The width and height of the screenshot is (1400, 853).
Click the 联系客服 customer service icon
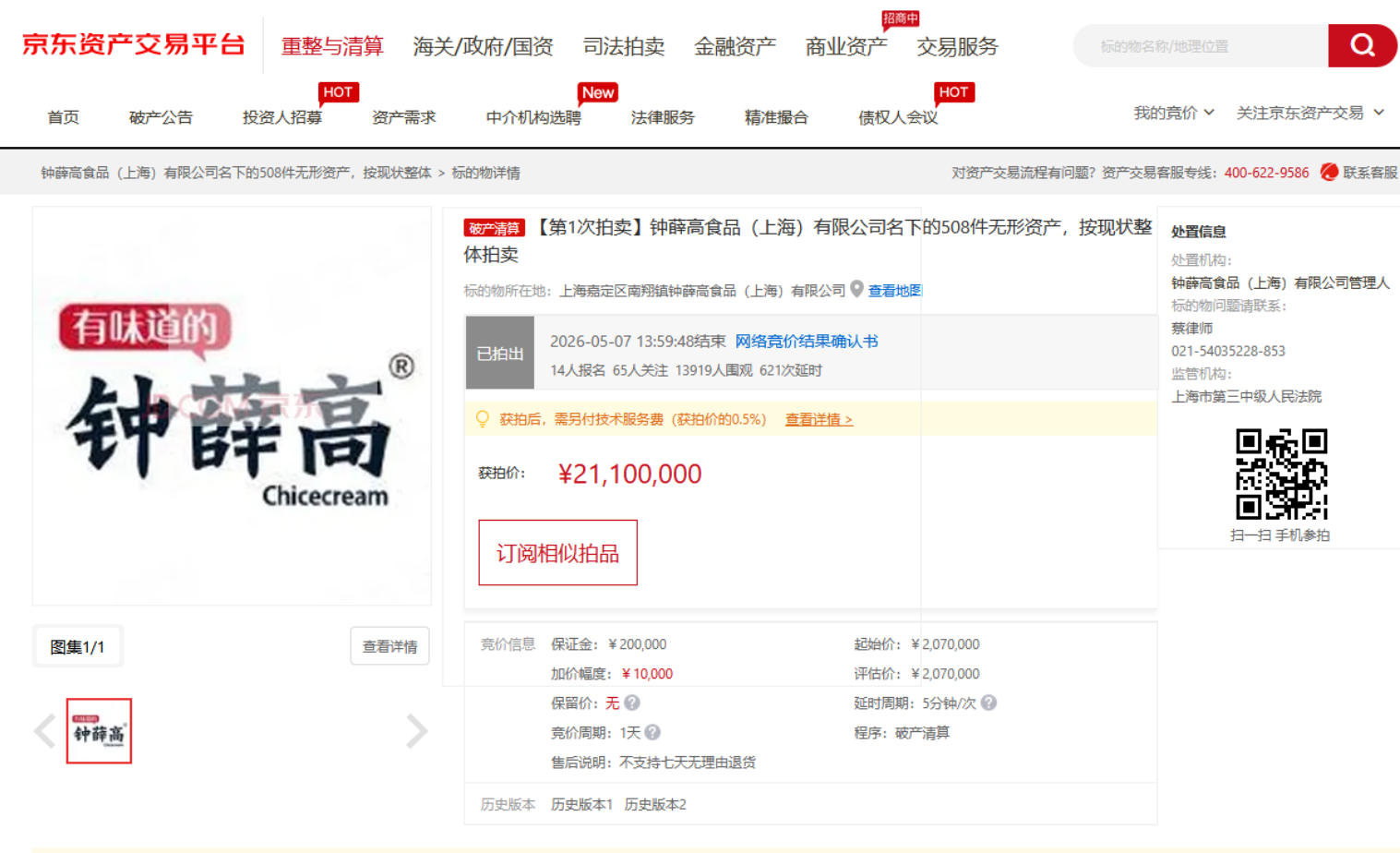click(x=1329, y=172)
